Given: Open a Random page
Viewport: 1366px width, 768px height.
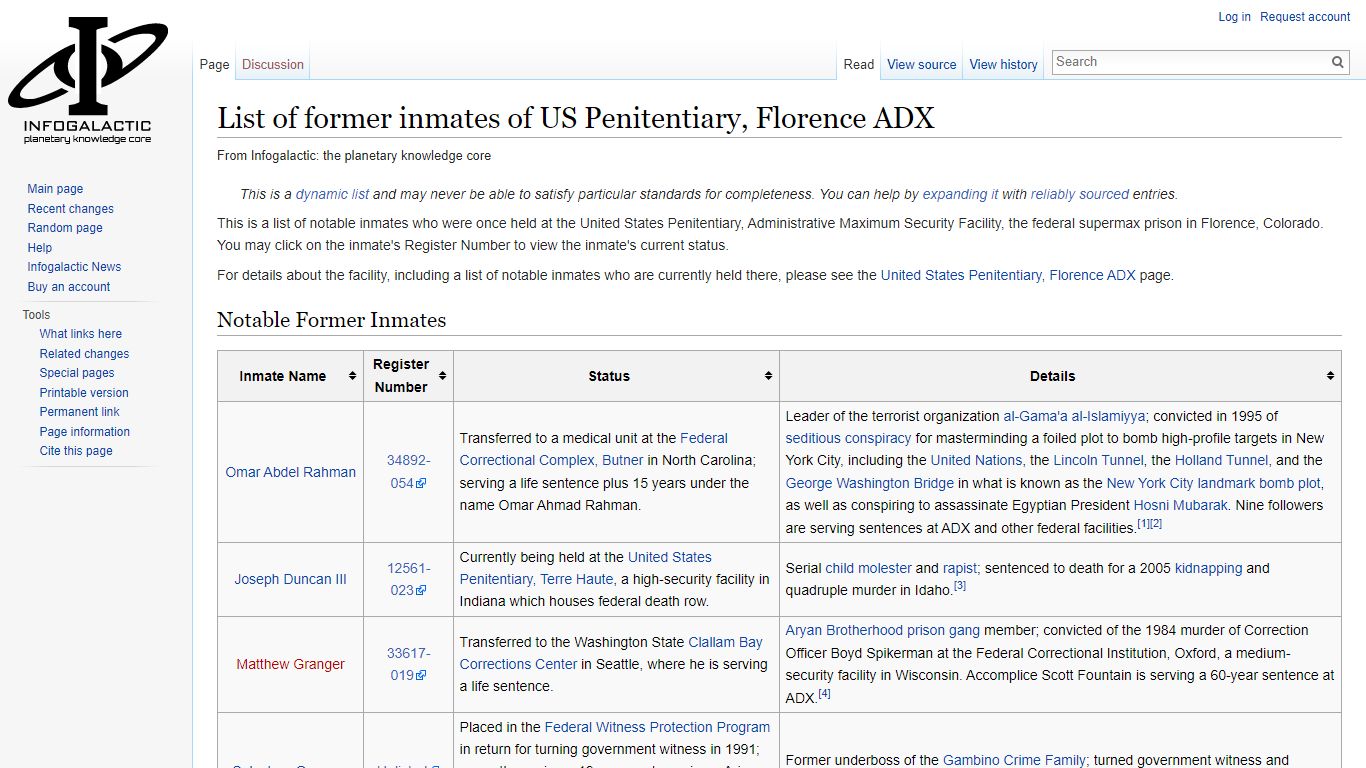Looking at the screenshot, I should tap(65, 228).
